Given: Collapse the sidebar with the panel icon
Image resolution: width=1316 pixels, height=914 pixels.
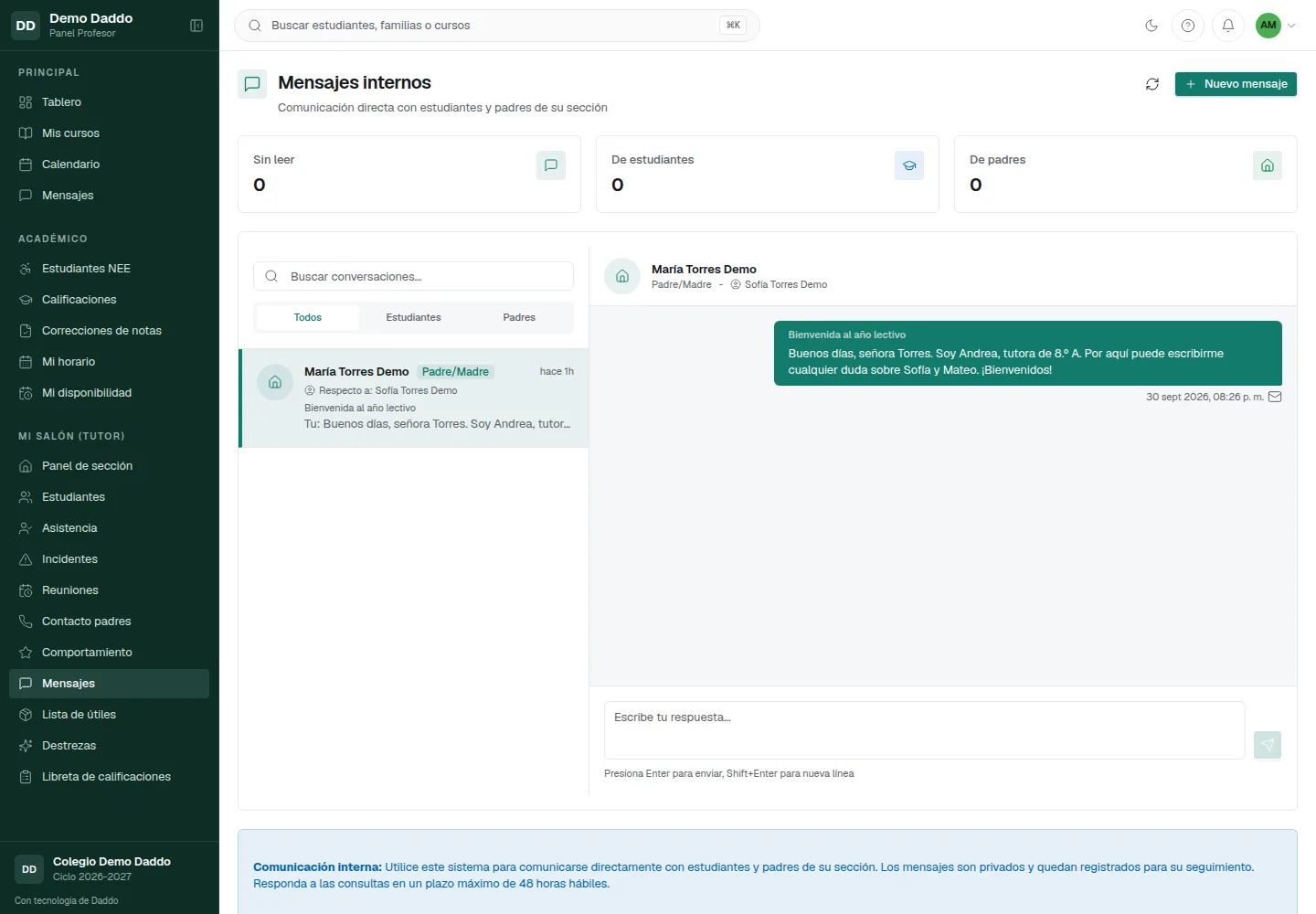Looking at the screenshot, I should point(196,26).
